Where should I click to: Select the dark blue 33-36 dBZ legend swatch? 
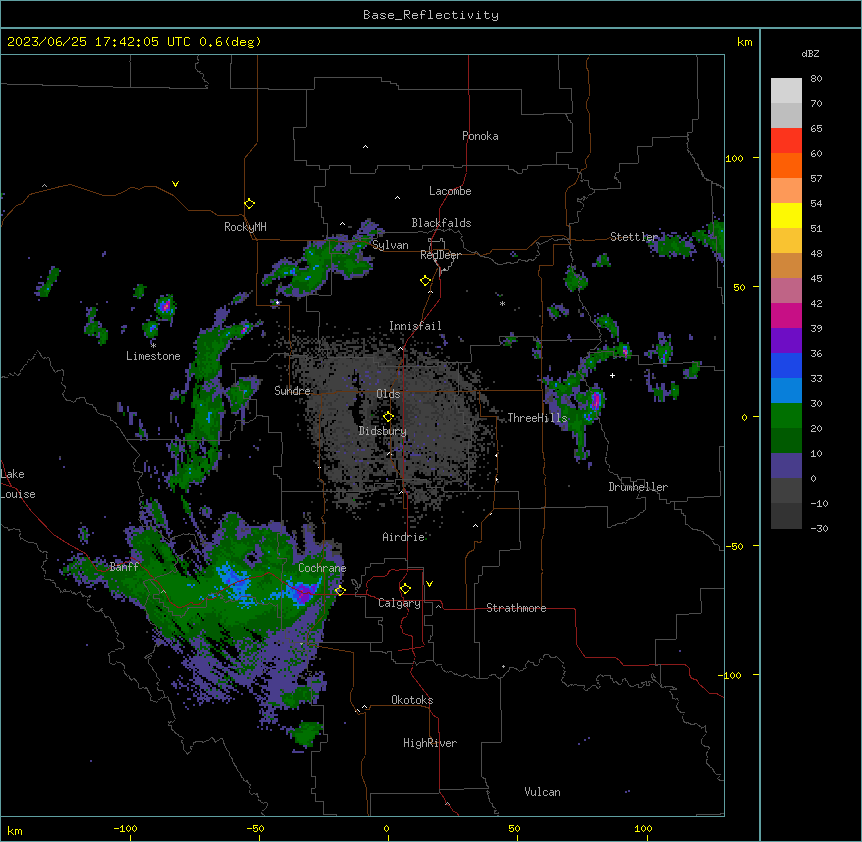pos(786,365)
